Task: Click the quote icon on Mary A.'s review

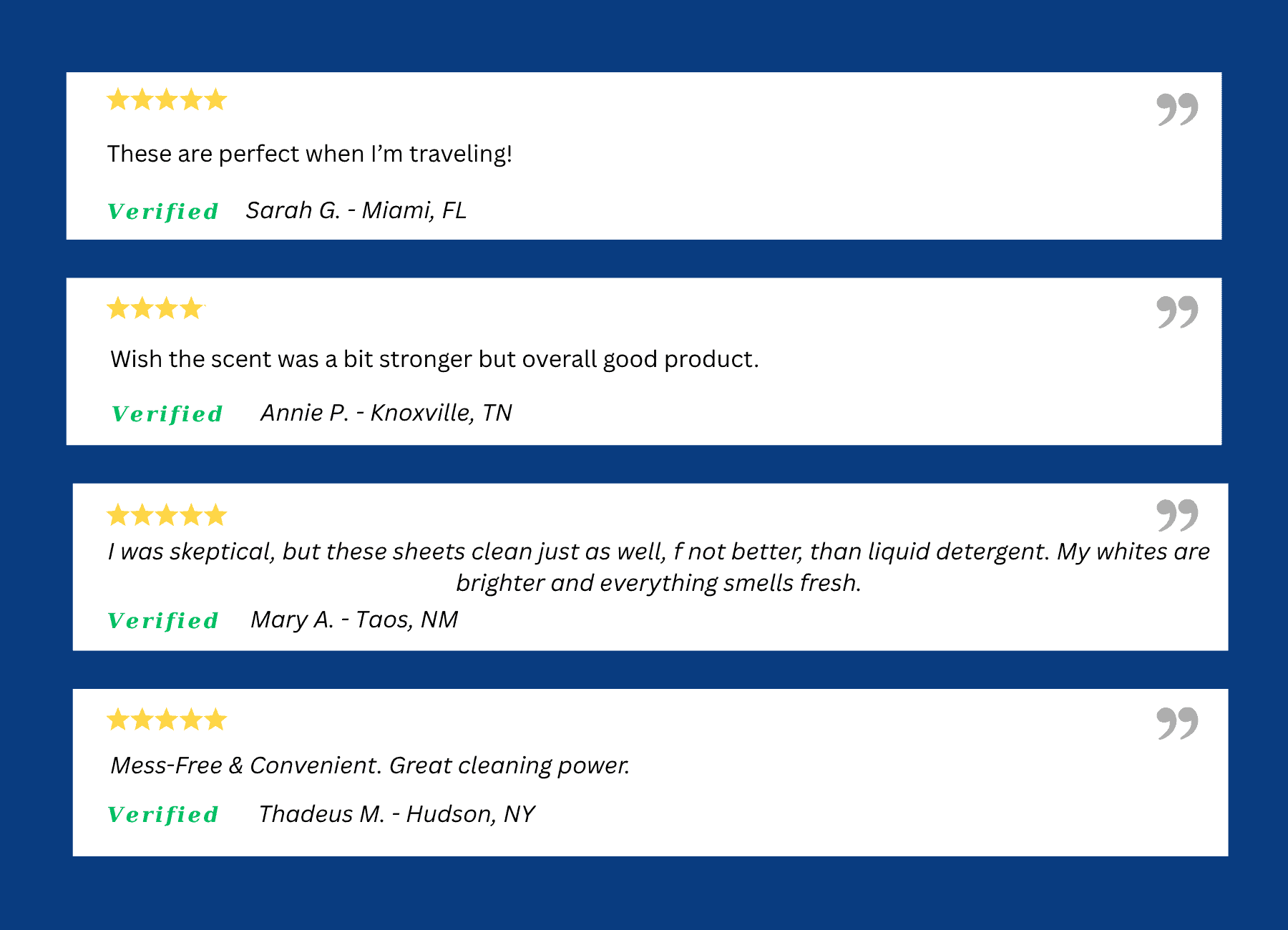Action: click(x=1177, y=515)
